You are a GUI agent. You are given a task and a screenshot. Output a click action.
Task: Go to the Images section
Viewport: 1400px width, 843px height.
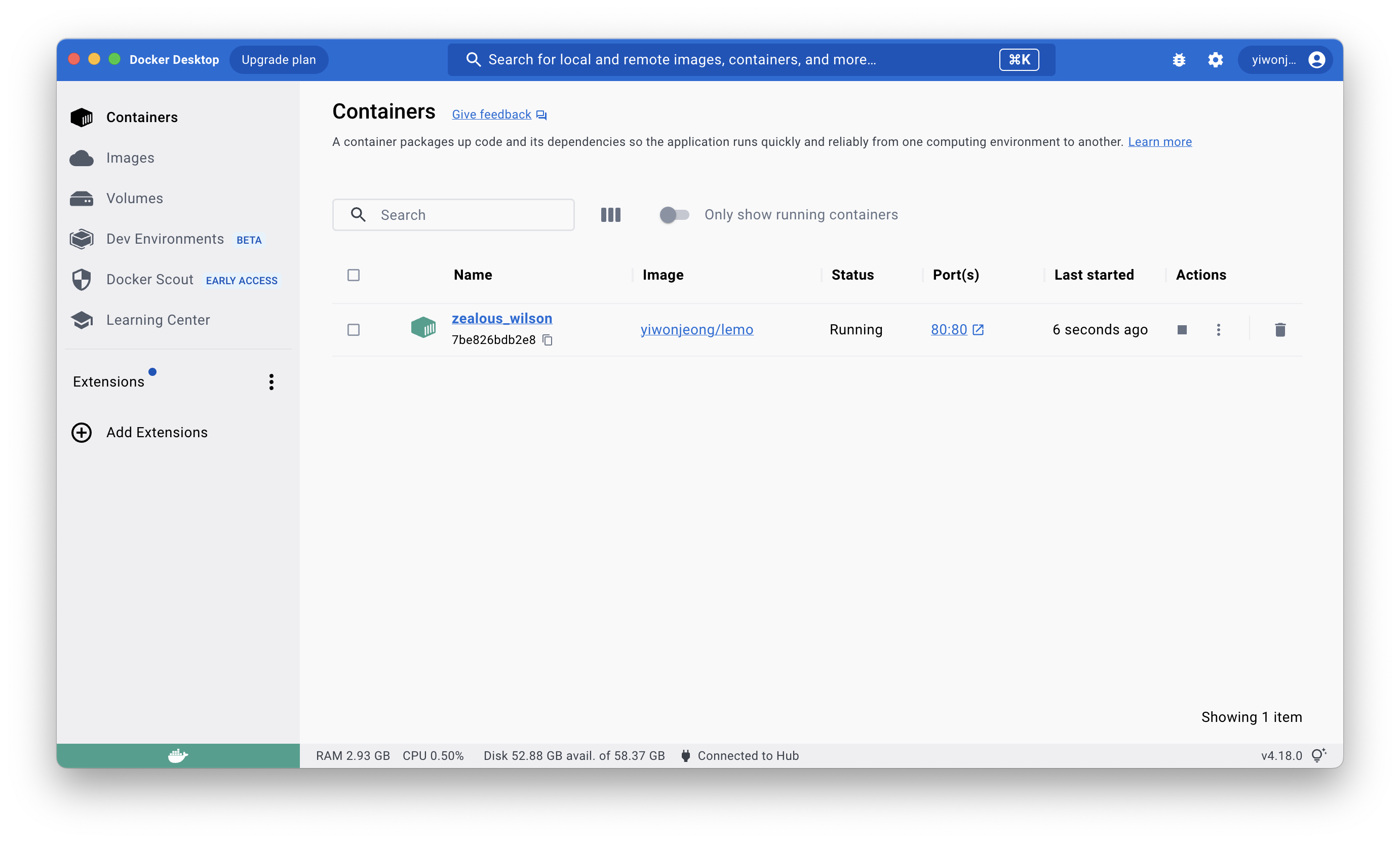tap(178, 158)
